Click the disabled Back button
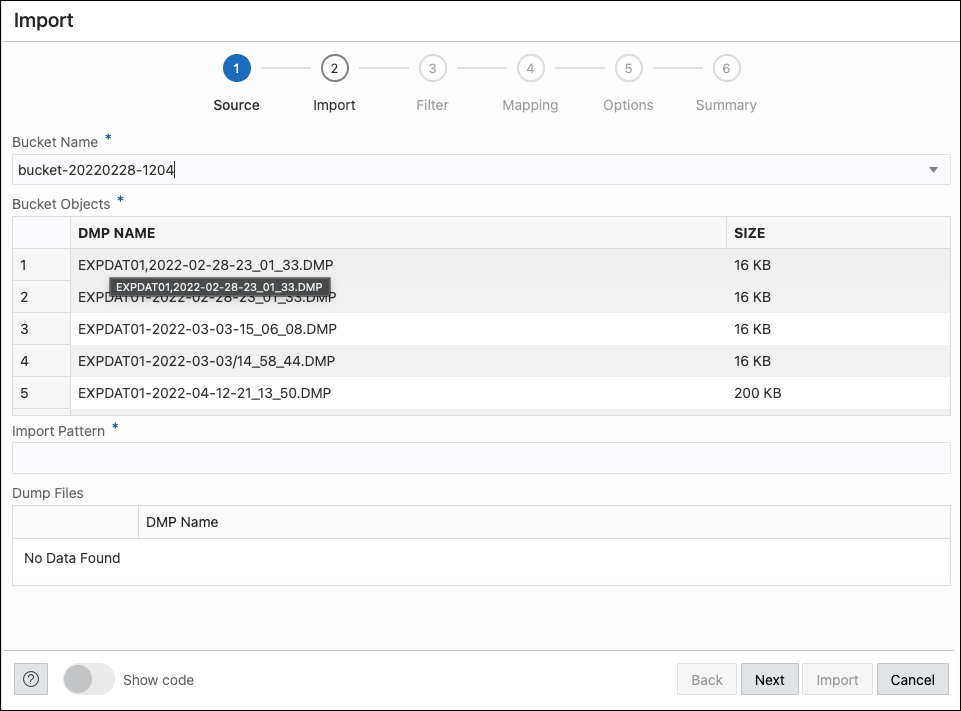The height and width of the screenshot is (711, 961). [706, 679]
